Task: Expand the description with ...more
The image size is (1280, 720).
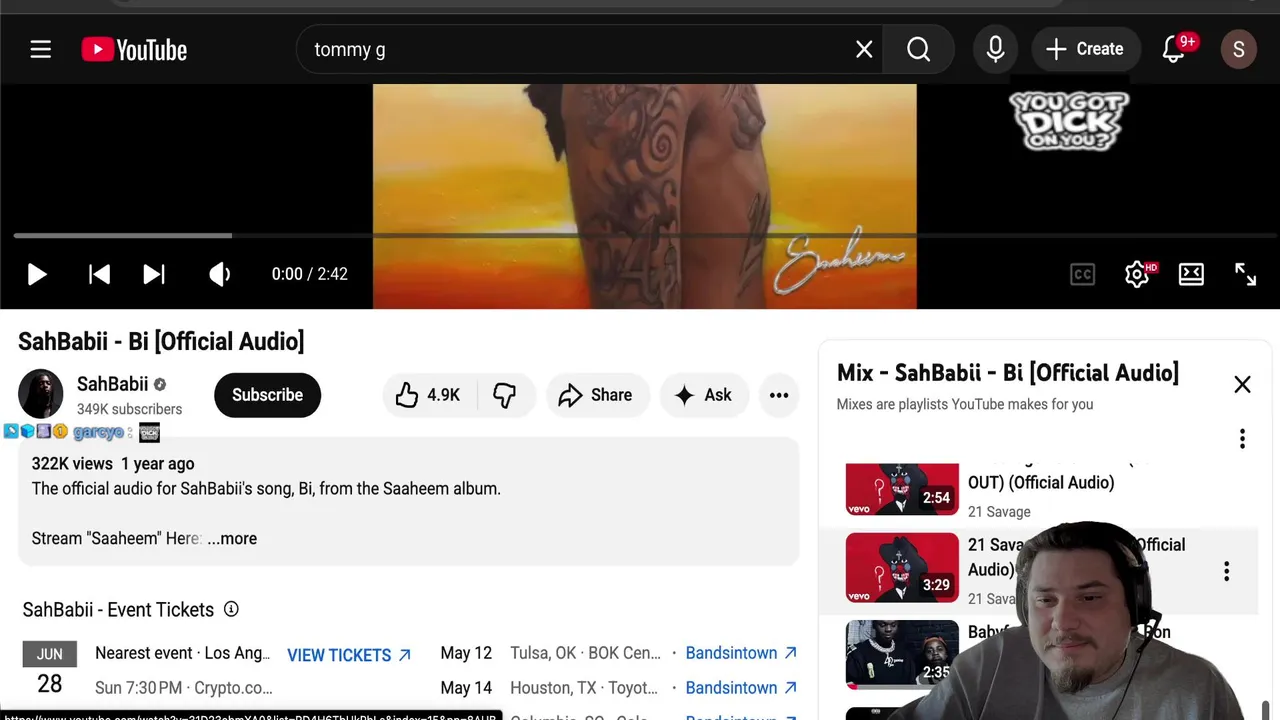Action: 232,538
